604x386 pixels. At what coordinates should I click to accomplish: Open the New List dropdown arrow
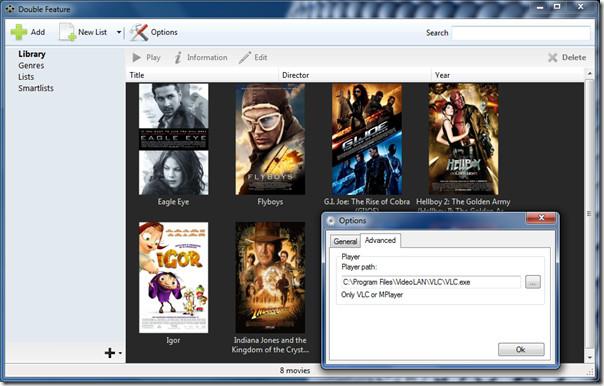119,32
